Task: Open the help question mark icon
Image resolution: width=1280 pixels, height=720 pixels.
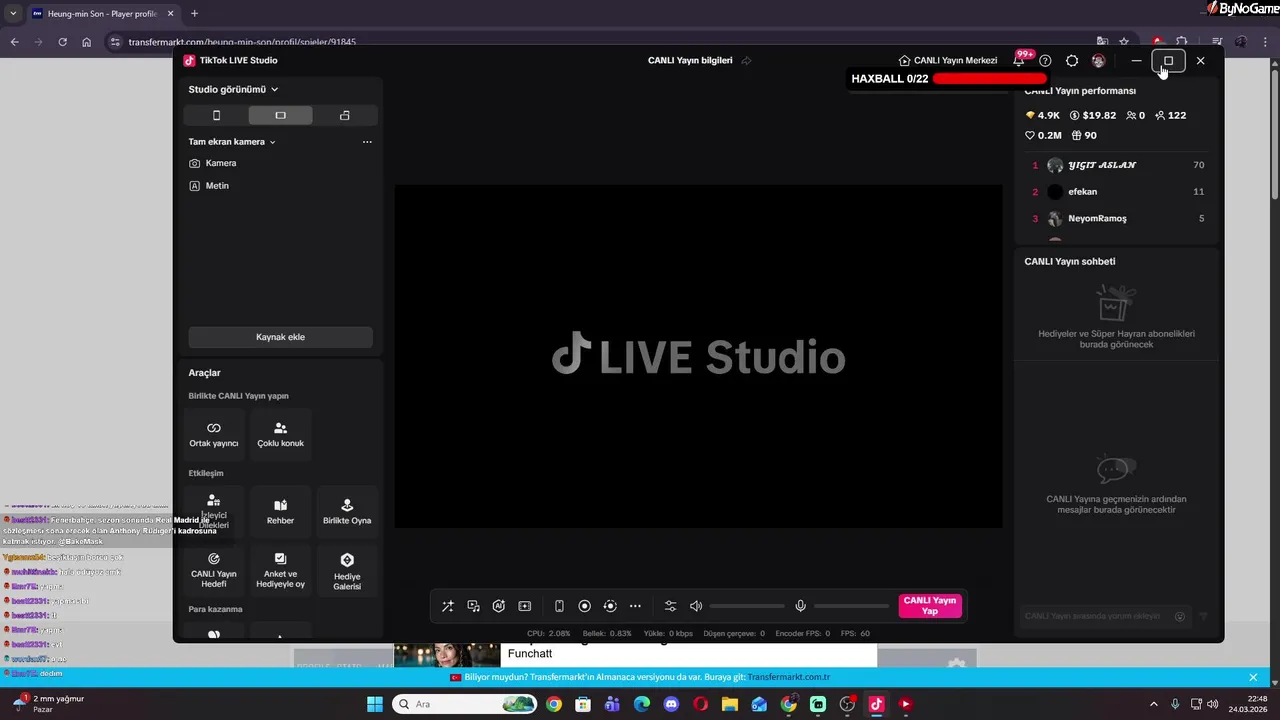Action: point(1045,61)
